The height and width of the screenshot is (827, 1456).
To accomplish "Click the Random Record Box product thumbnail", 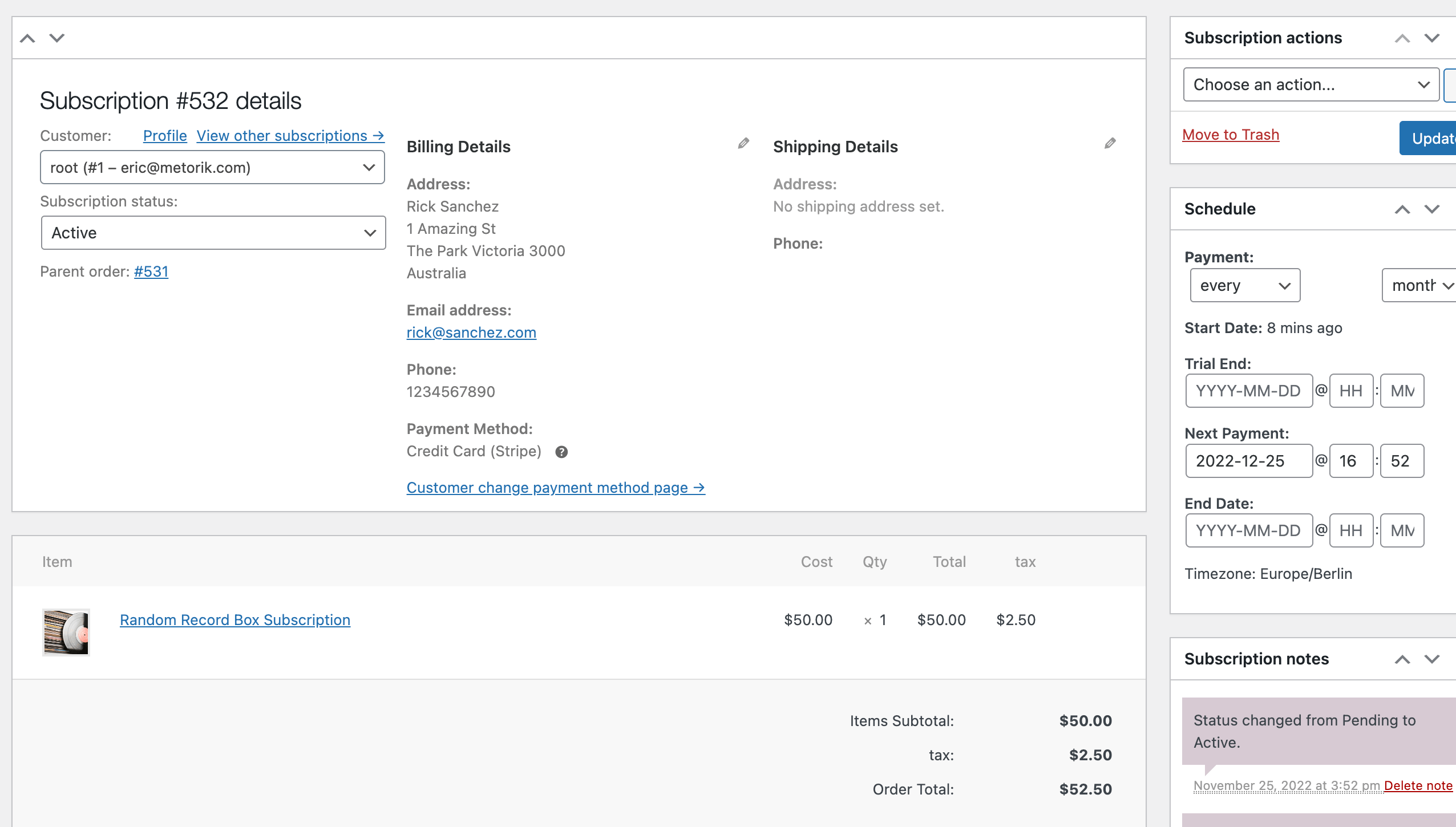I will pos(66,632).
